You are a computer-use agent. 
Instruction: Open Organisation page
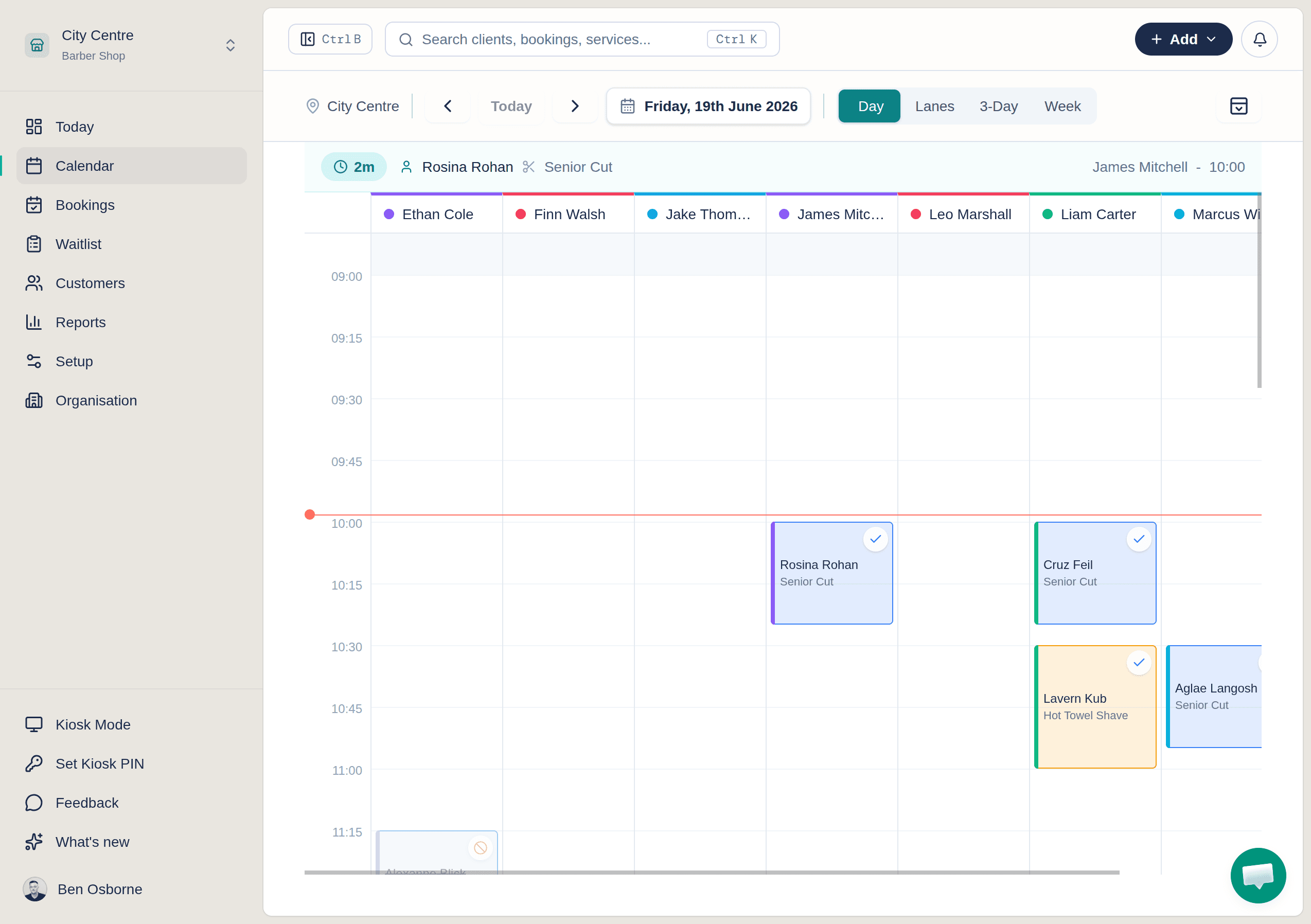click(131, 400)
